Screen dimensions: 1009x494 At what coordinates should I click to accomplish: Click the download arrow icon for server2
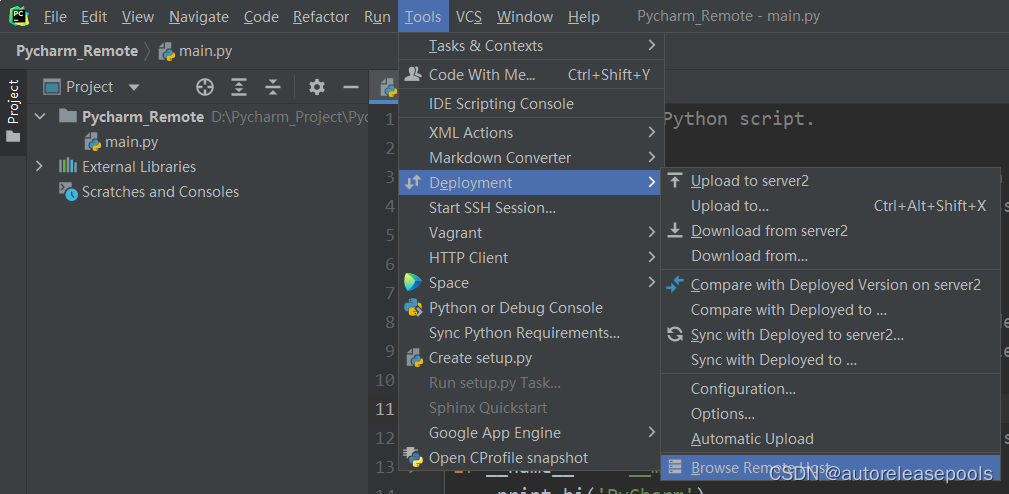[x=674, y=230]
